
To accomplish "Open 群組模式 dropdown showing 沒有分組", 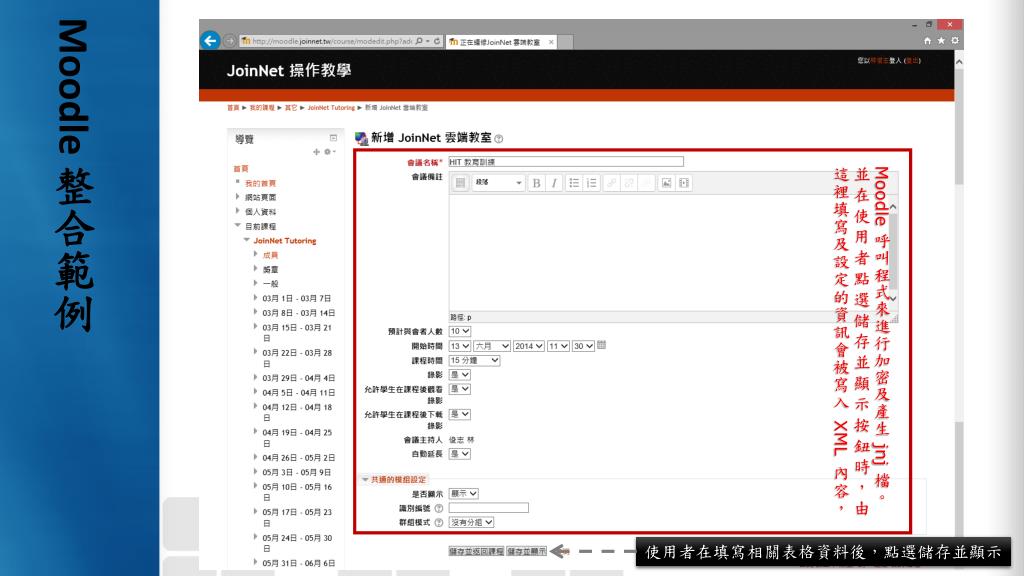I will (x=472, y=522).
